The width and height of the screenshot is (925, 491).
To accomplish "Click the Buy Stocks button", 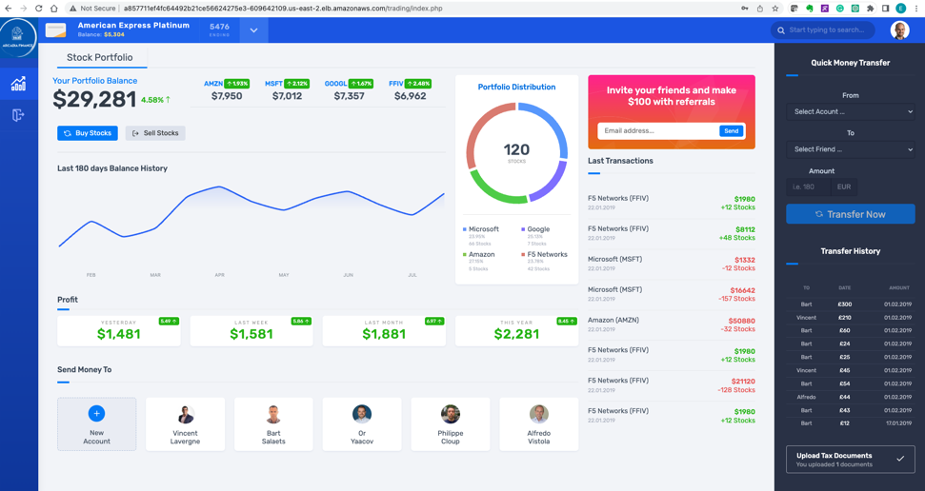I will (87, 133).
